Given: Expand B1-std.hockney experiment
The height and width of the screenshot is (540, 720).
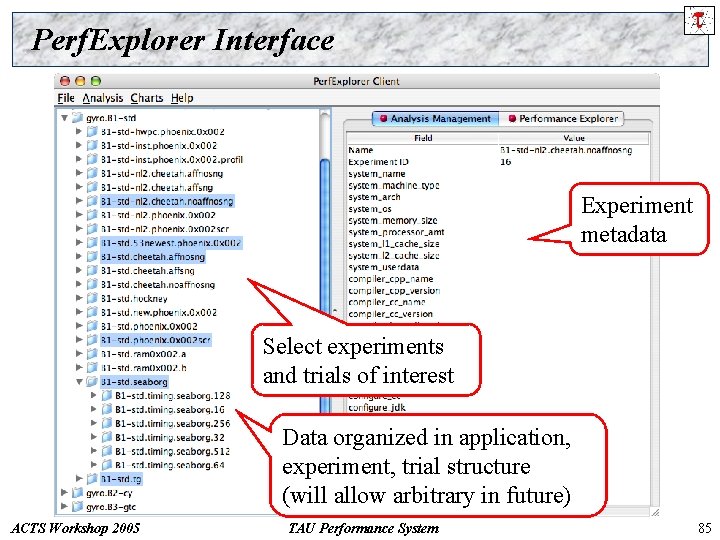Looking at the screenshot, I should pos(79,298).
